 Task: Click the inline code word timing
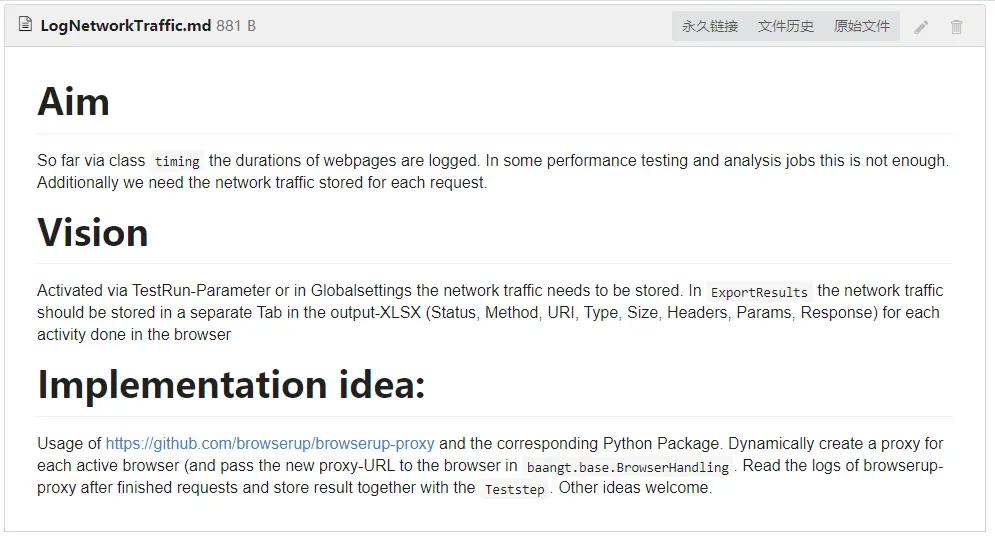[x=177, y=161]
